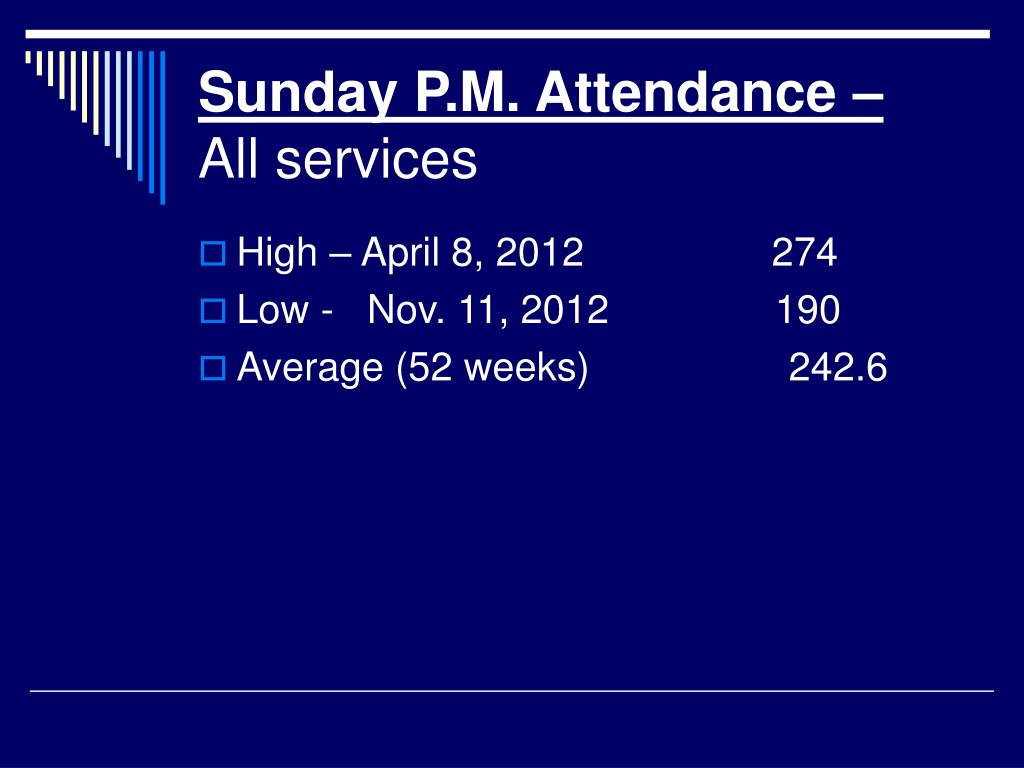Click the number 190
The image size is (1024, 768).
click(x=808, y=310)
